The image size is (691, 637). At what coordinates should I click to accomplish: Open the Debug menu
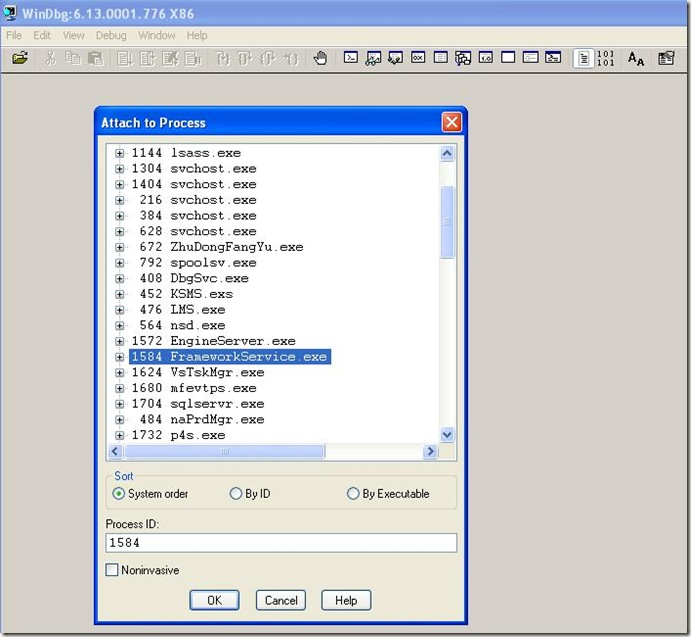(111, 35)
